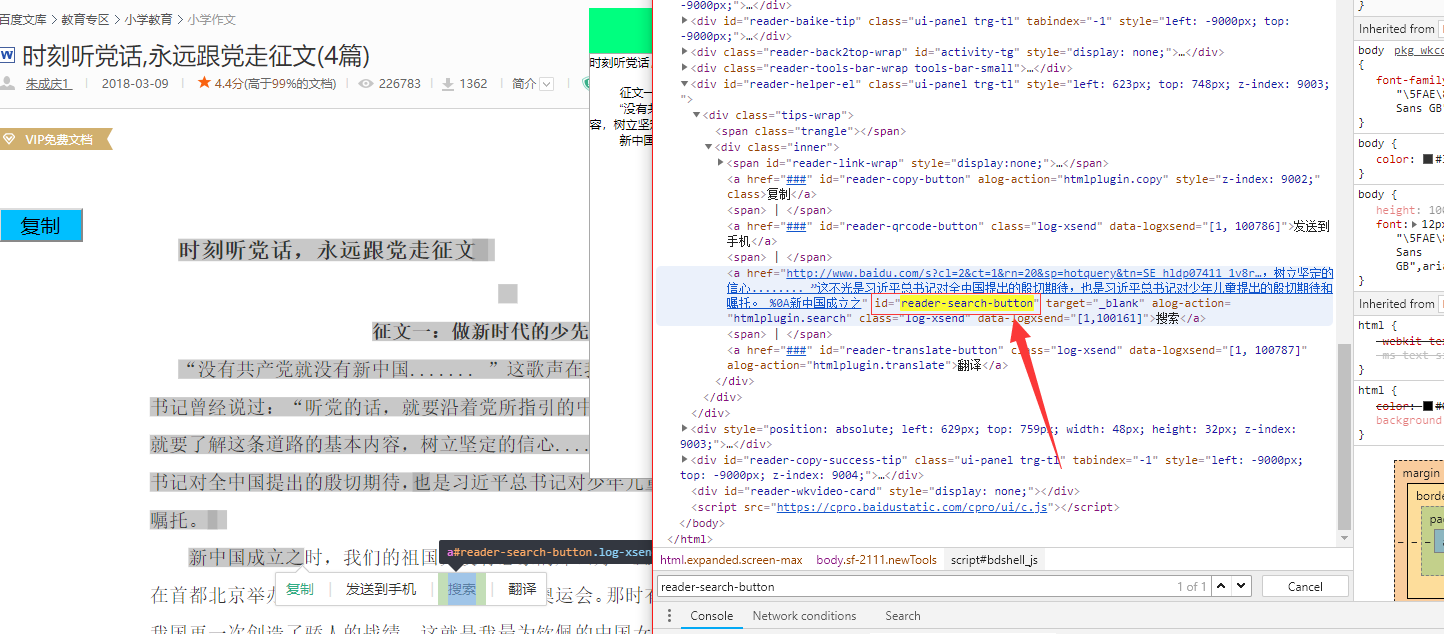Expand the reader-baike-tip div node
This screenshot has width=1444, height=634.
pyautogui.click(x=685, y=21)
